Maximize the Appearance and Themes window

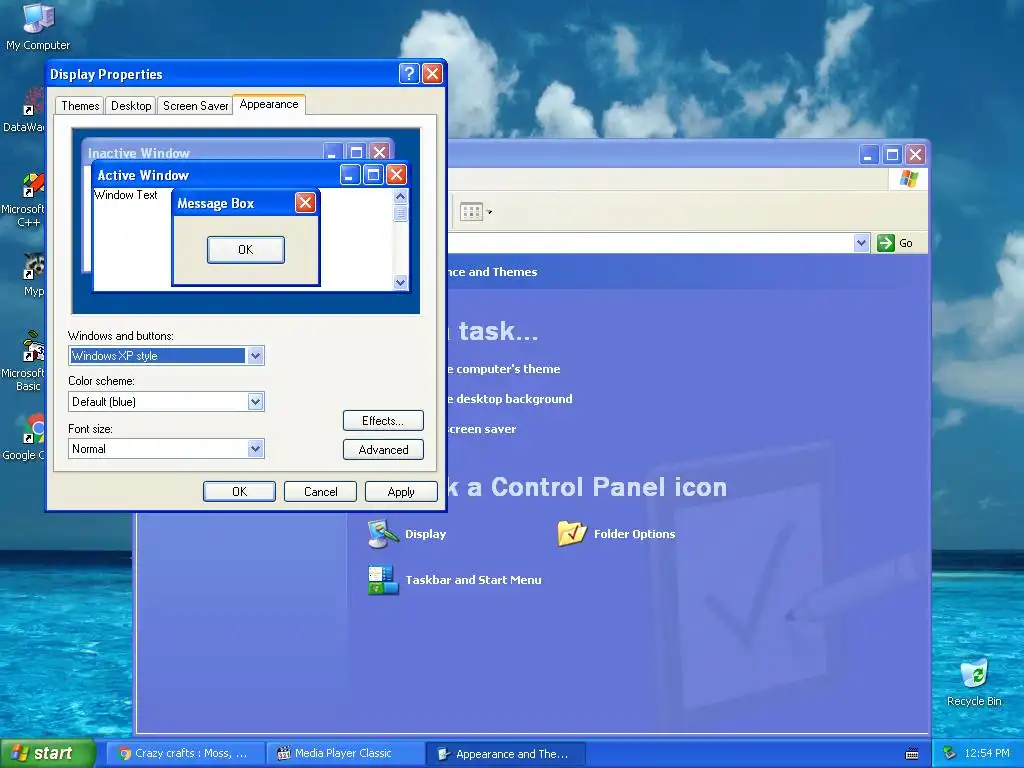click(892, 155)
